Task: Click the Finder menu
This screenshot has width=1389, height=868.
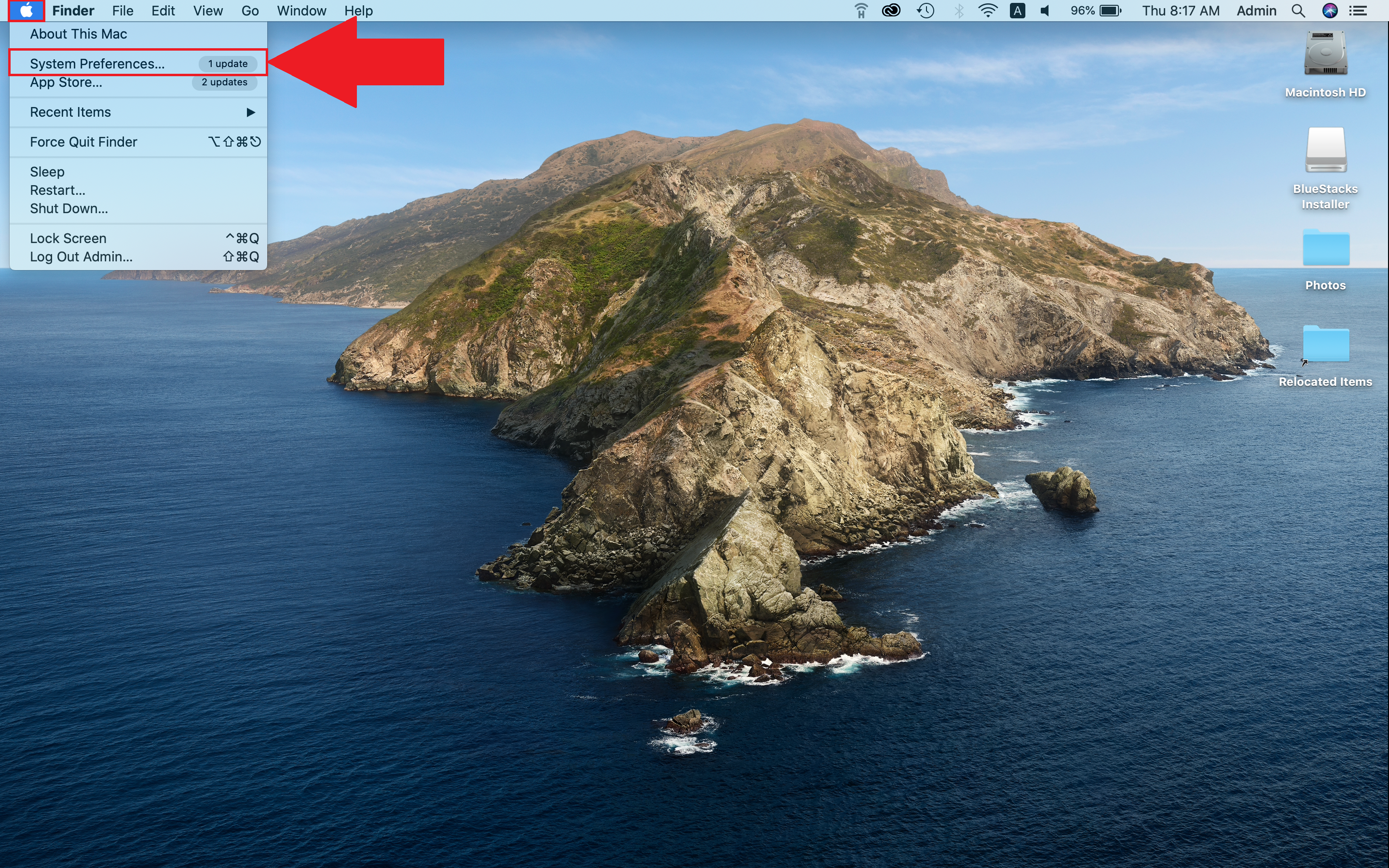Action: pos(73,10)
